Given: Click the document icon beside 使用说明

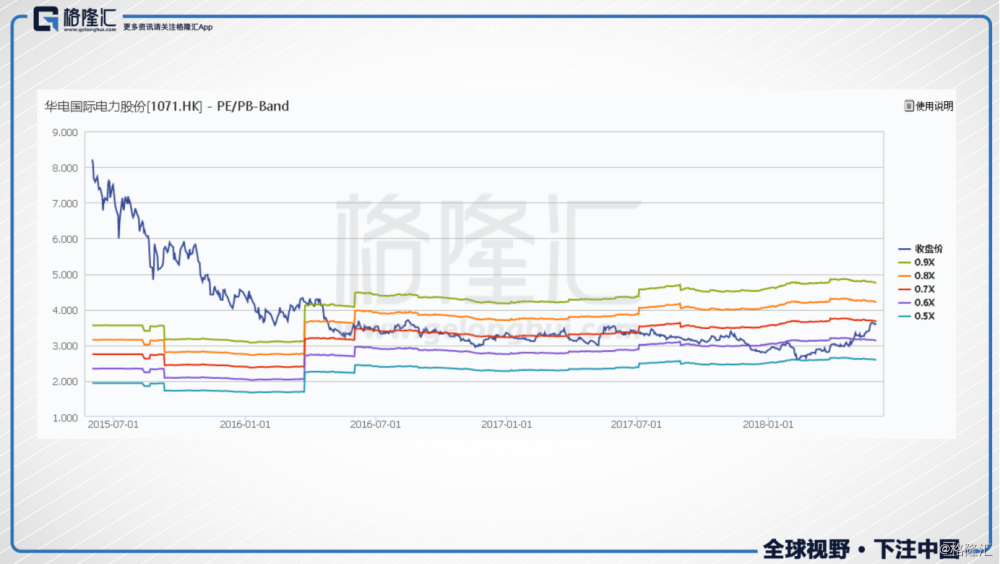Looking at the screenshot, I should pos(908,106).
